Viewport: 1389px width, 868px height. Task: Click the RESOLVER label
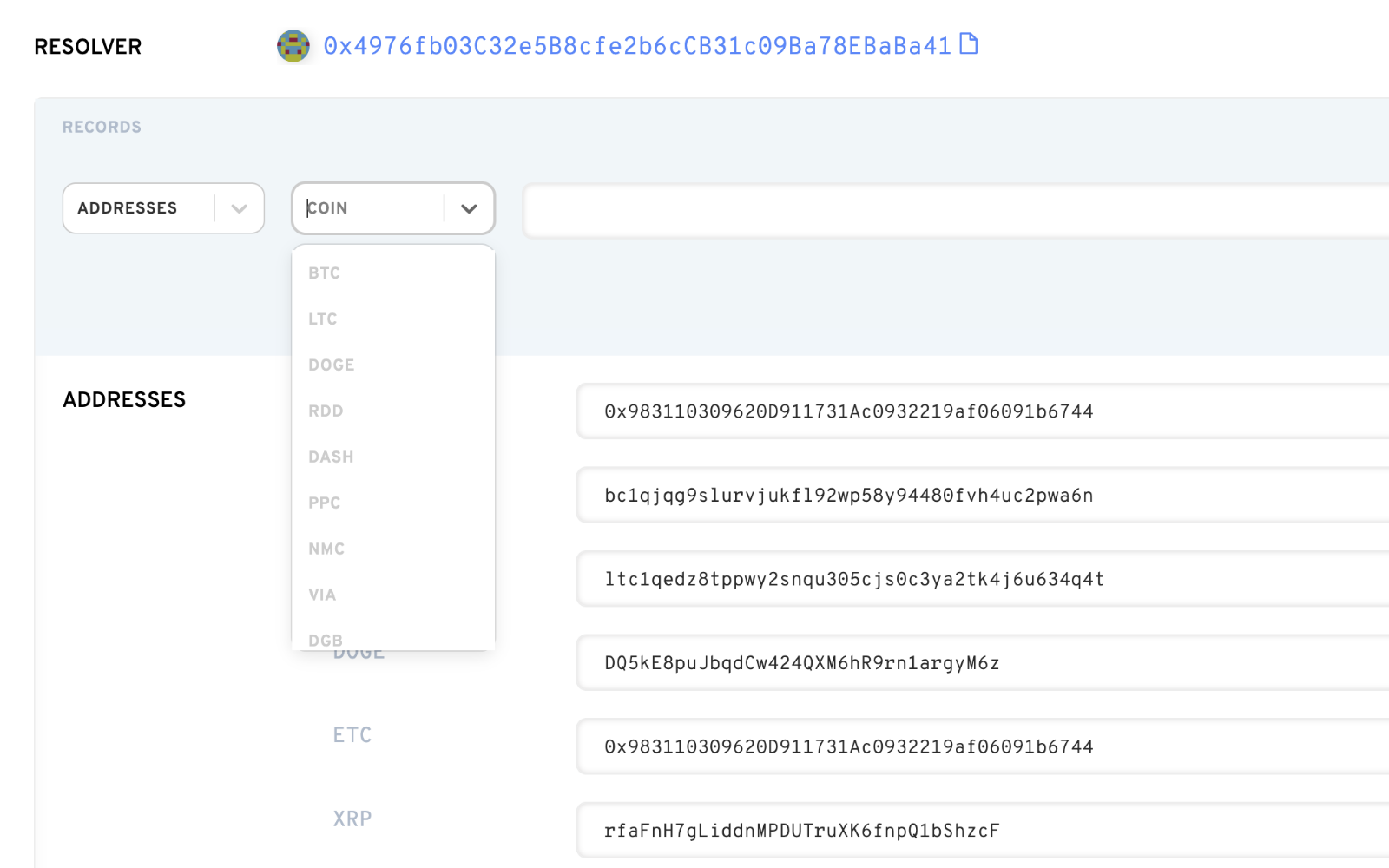pos(88,47)
